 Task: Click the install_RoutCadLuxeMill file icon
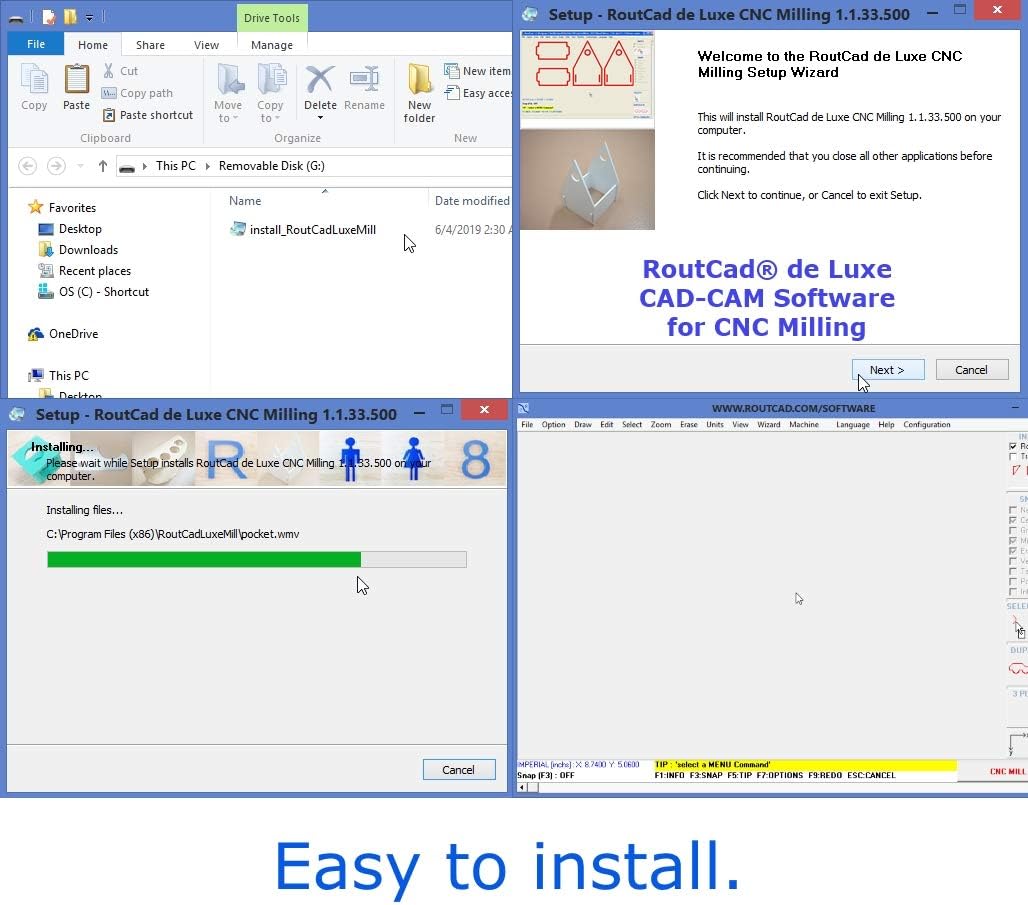[x=237, y=229]
